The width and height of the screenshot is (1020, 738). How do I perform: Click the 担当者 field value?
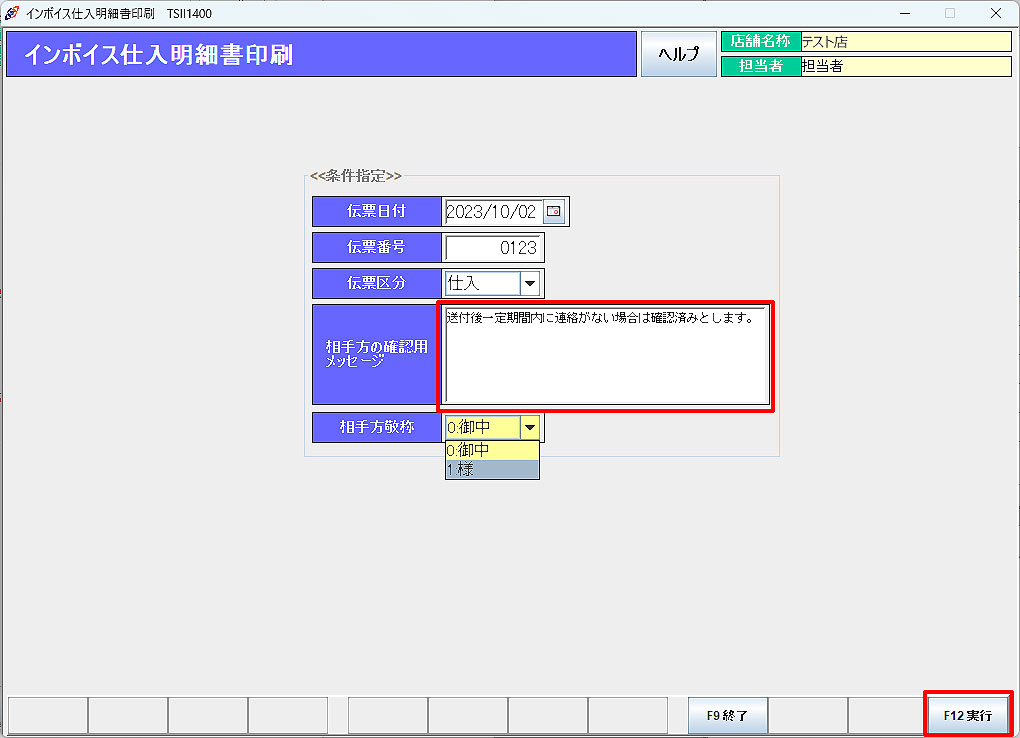906,66
